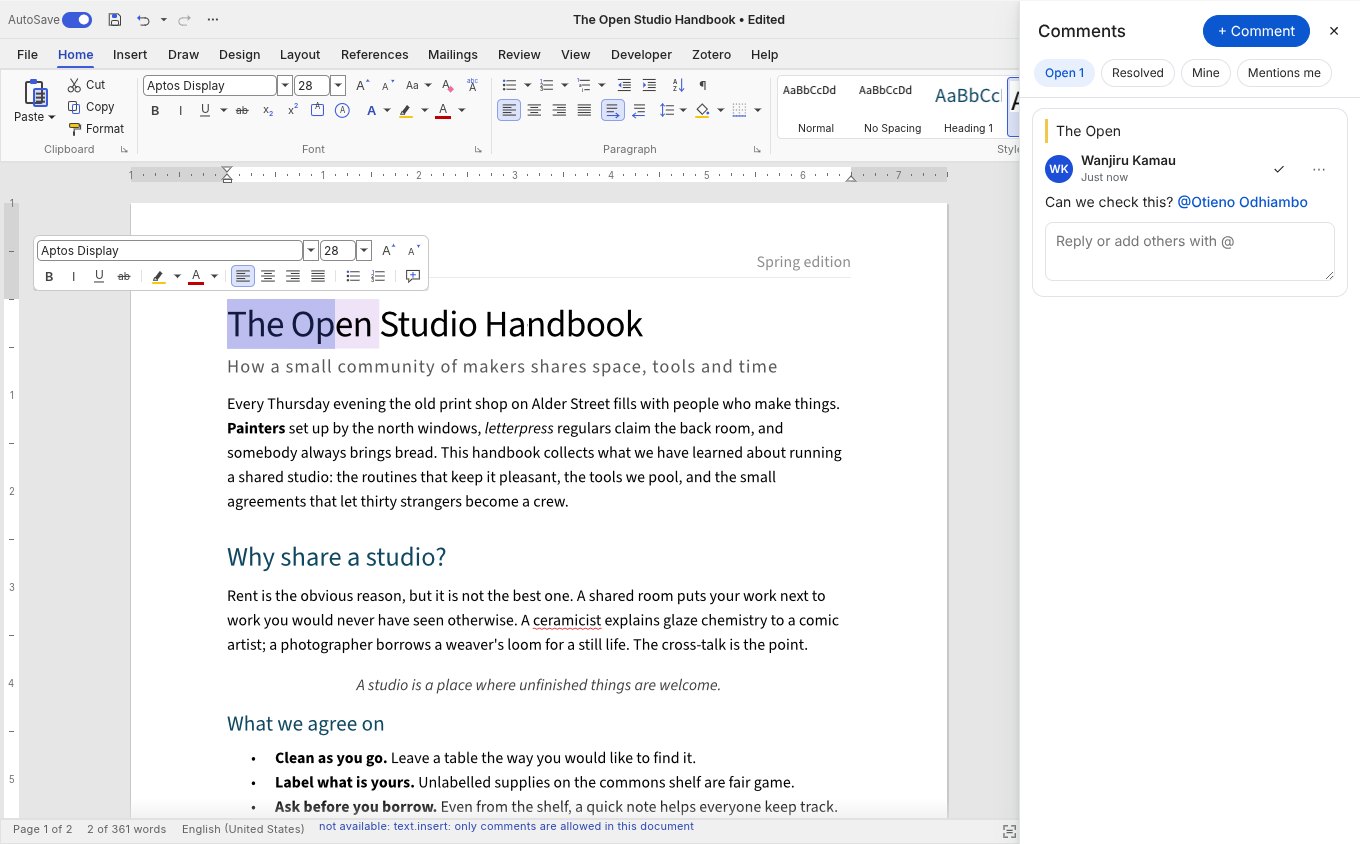
Task: Activate the Format painter
Action: pyautogui.click(x=96, y=129)
